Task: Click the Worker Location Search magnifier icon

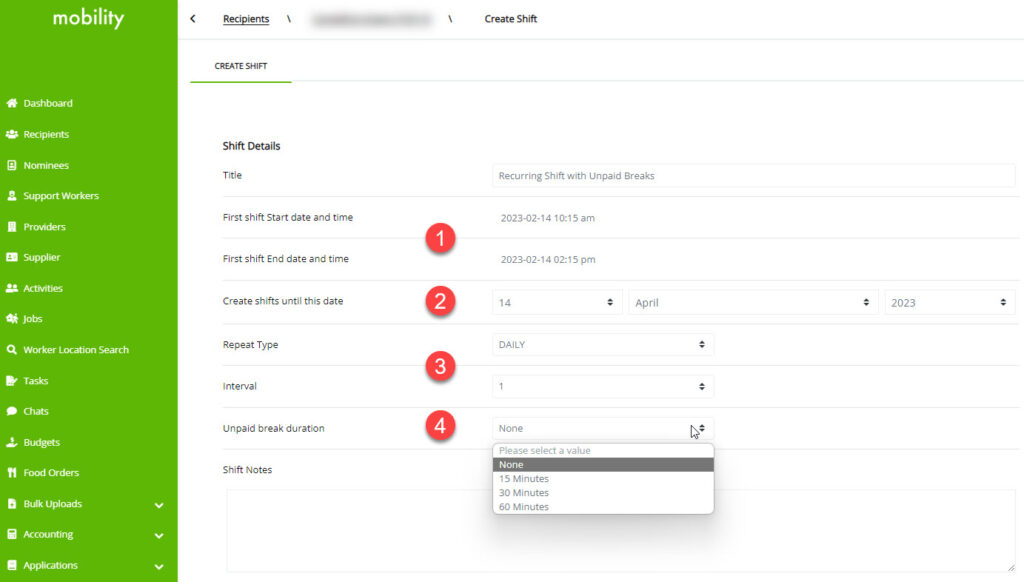Action: tap(12, 350)
